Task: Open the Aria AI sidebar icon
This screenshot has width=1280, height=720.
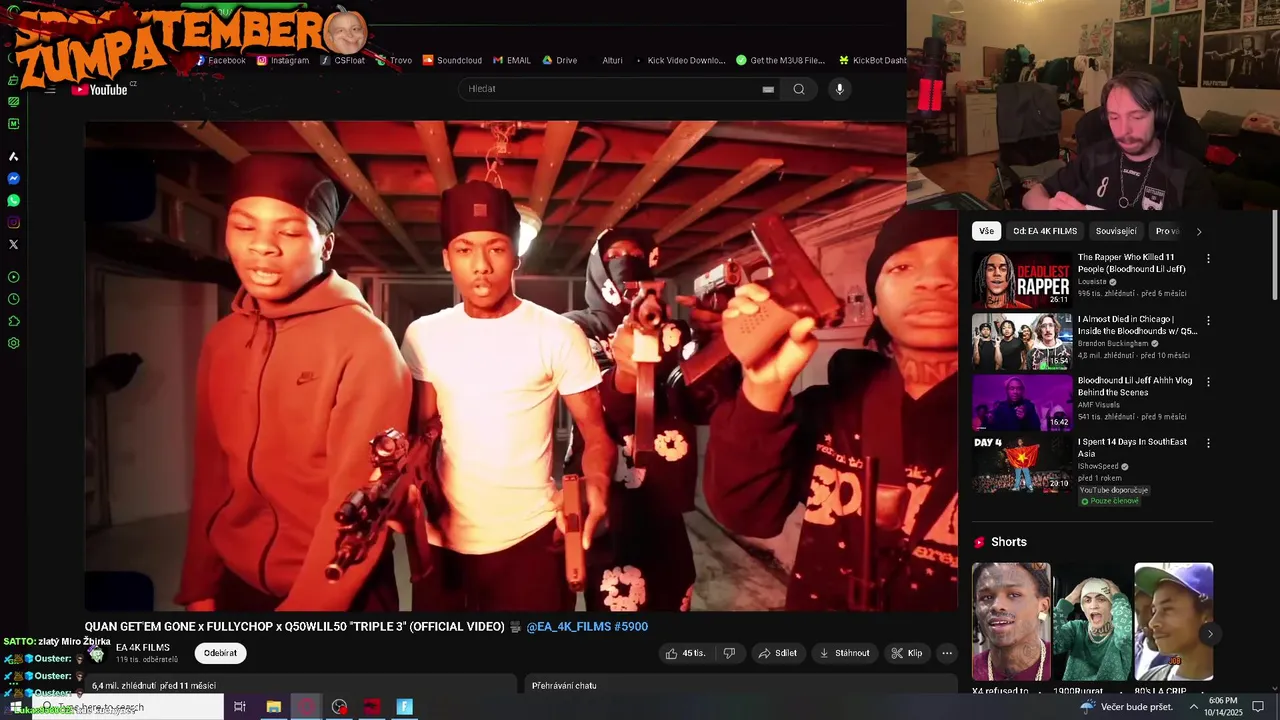Action: tap(13, 157)
